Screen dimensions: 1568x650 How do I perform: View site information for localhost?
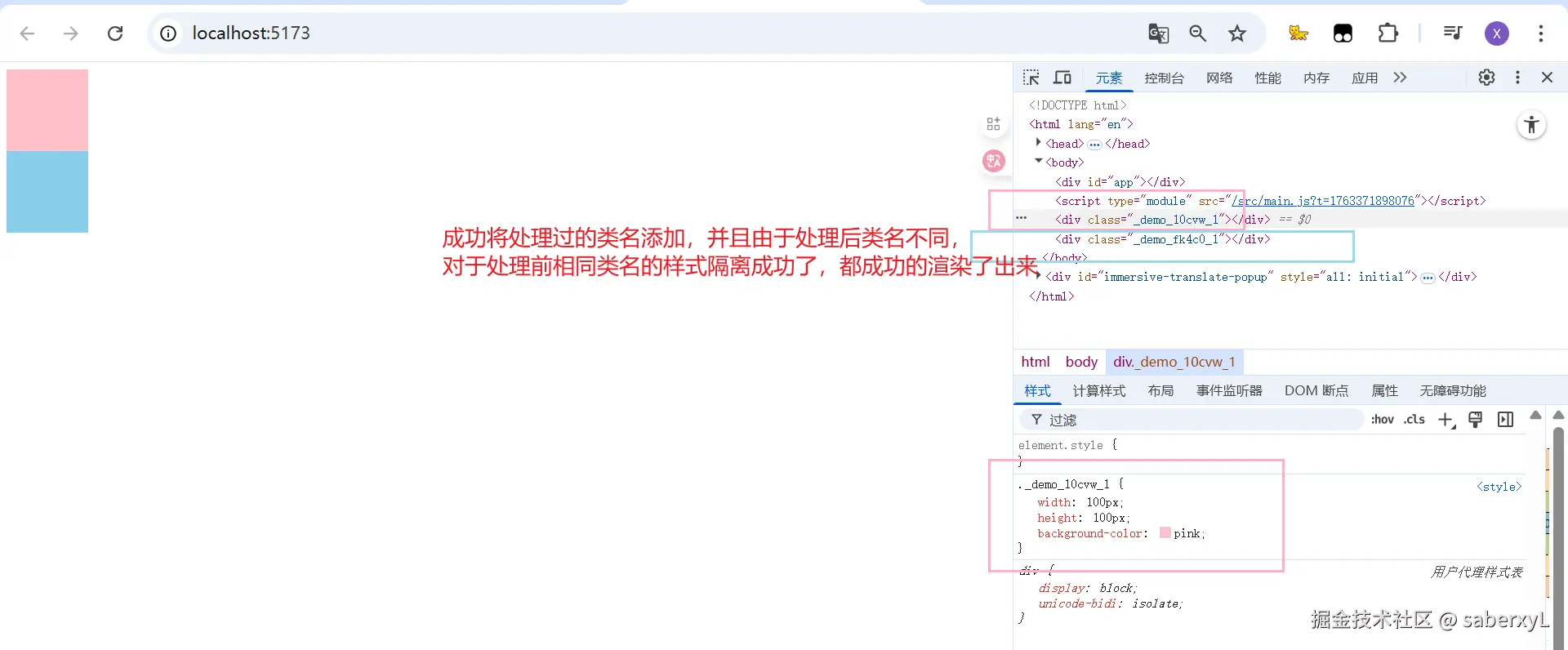168,33
